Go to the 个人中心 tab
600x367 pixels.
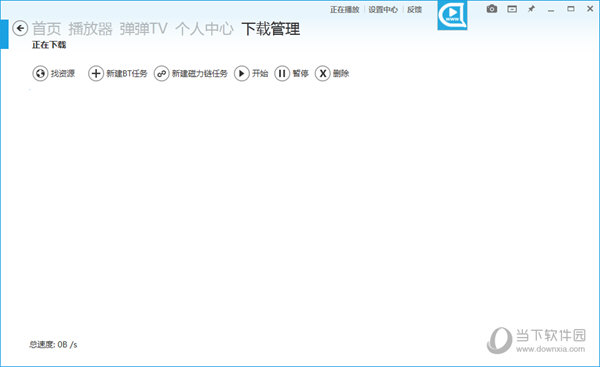pos(204,29)
